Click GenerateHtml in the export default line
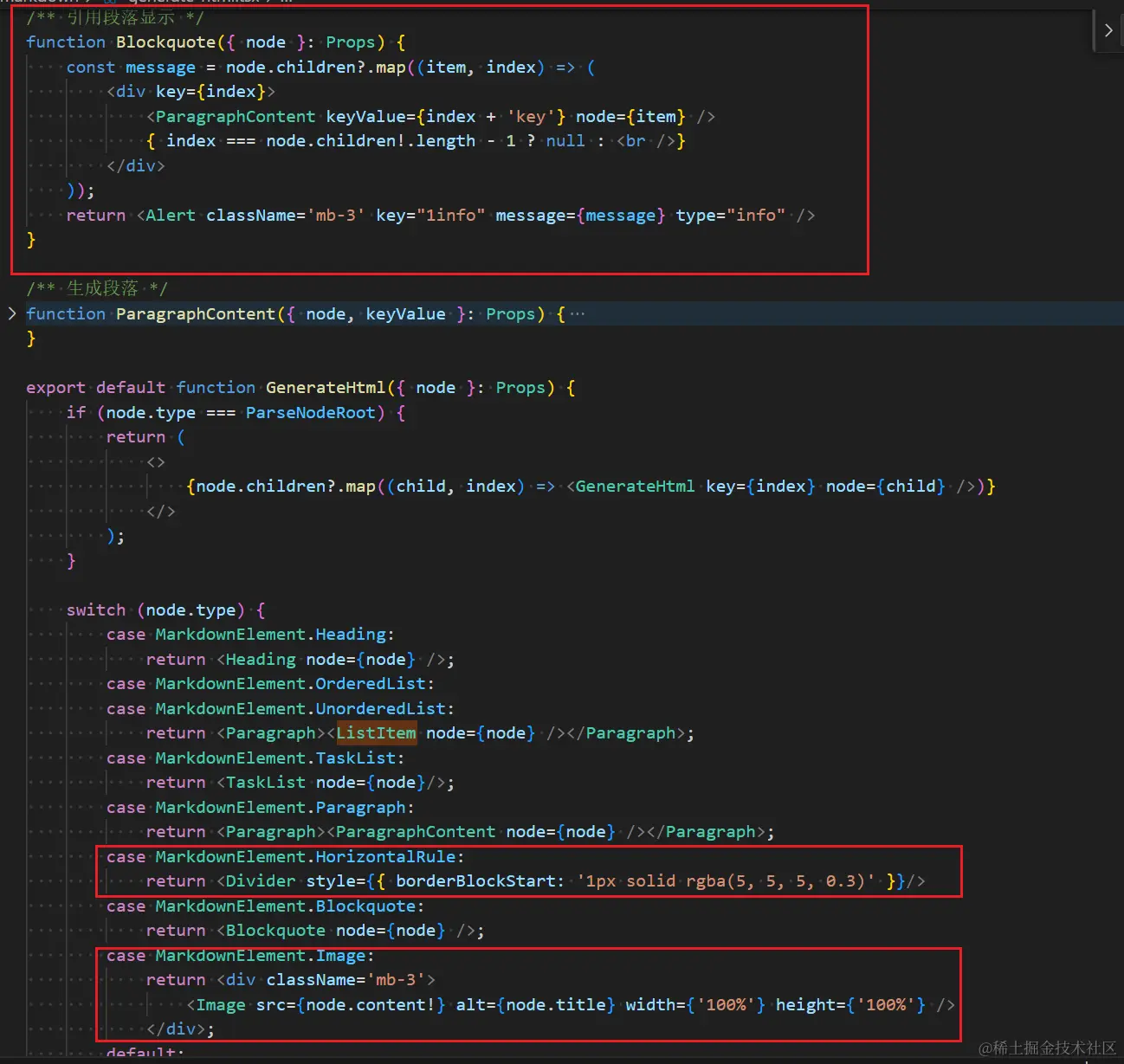Image resolution: width=1124 pixels, height=1064 pixels. [326, 388]
